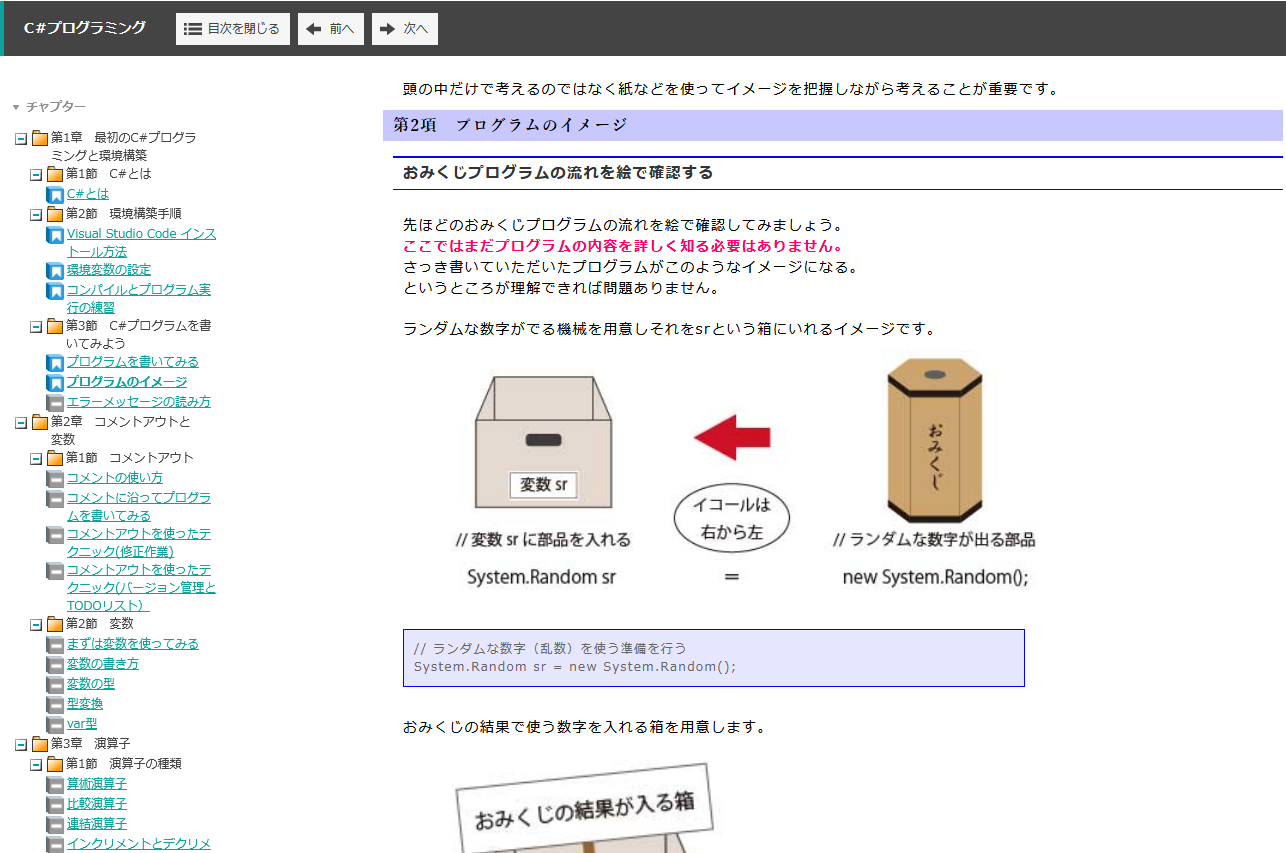Click the folder icon for 第2章 コメントアウトと変数
Screen dimensions: 1286x853
(x=40, y=422)
